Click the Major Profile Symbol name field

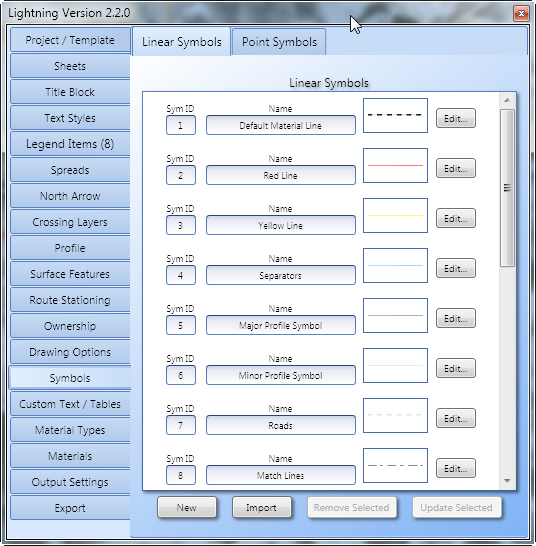(x=281, y=325)
